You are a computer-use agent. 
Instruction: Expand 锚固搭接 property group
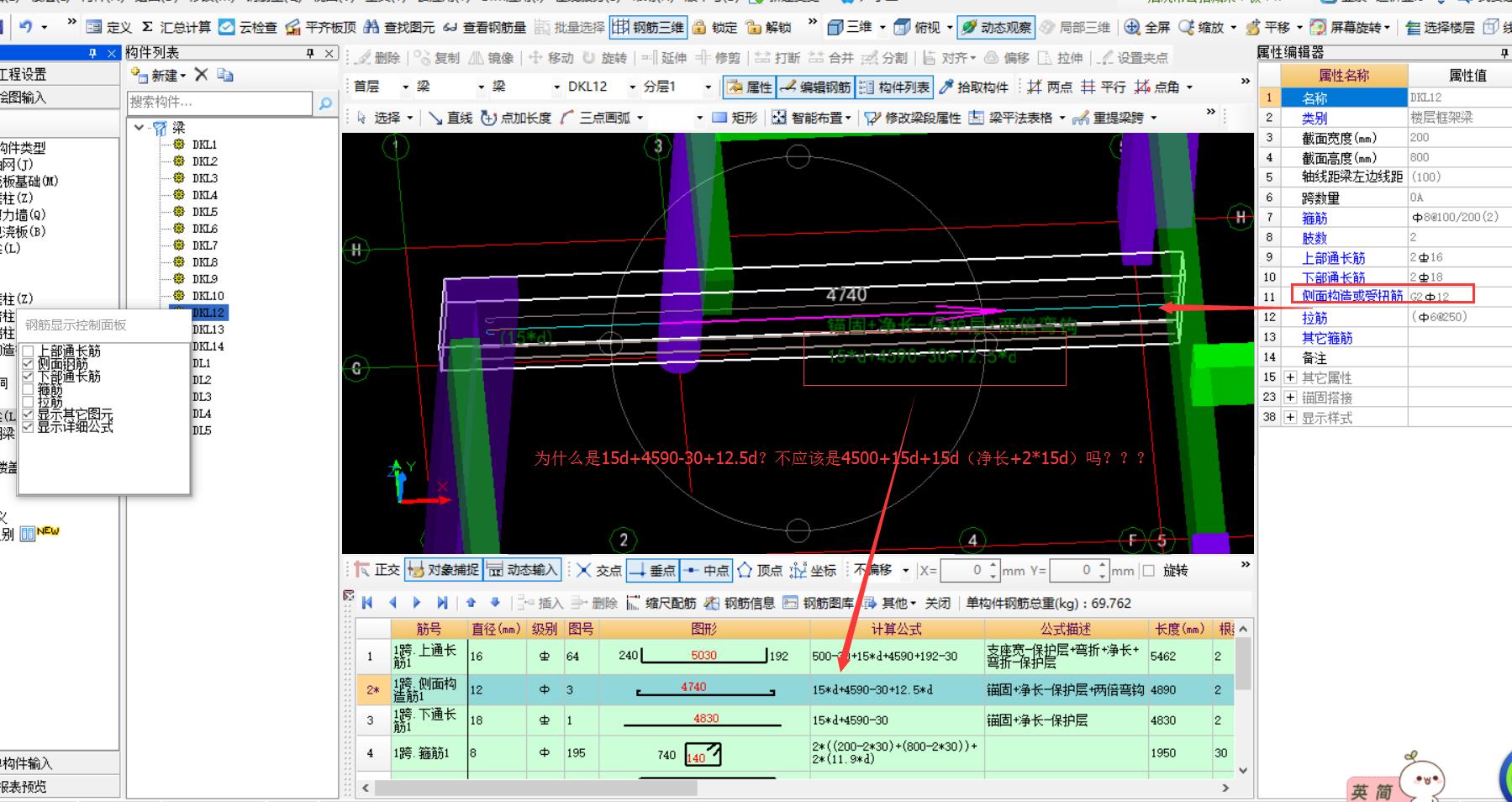pos(1291,397)
